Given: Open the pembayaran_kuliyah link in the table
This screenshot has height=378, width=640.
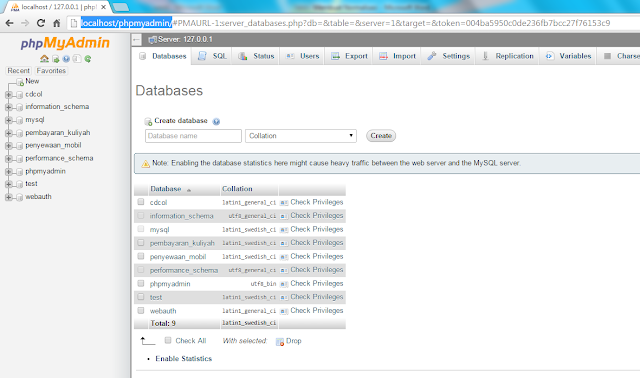Looking at the screenshot, I should (182, 243).
